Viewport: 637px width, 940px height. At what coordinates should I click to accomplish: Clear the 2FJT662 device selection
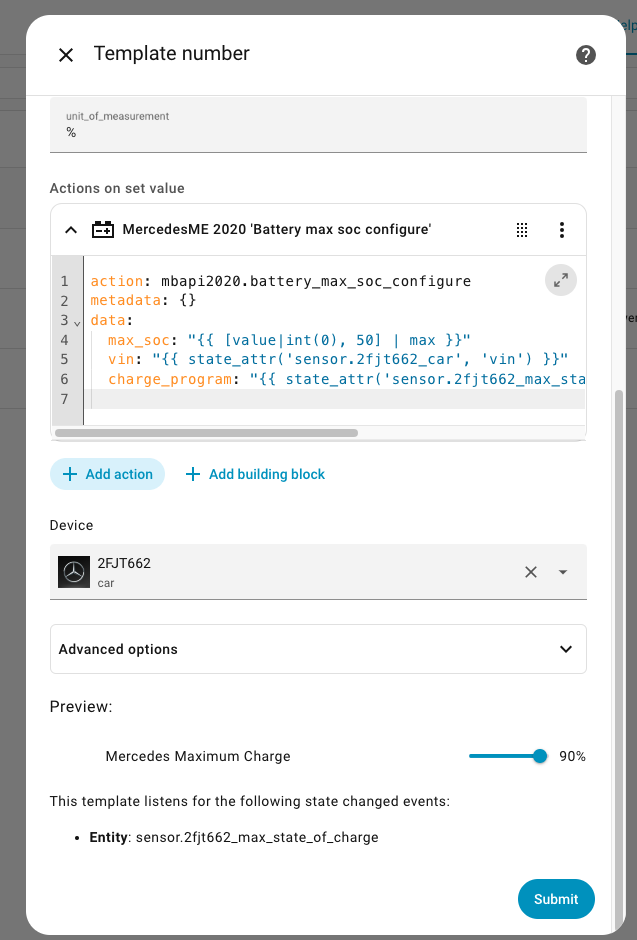[x=531, y=572]
